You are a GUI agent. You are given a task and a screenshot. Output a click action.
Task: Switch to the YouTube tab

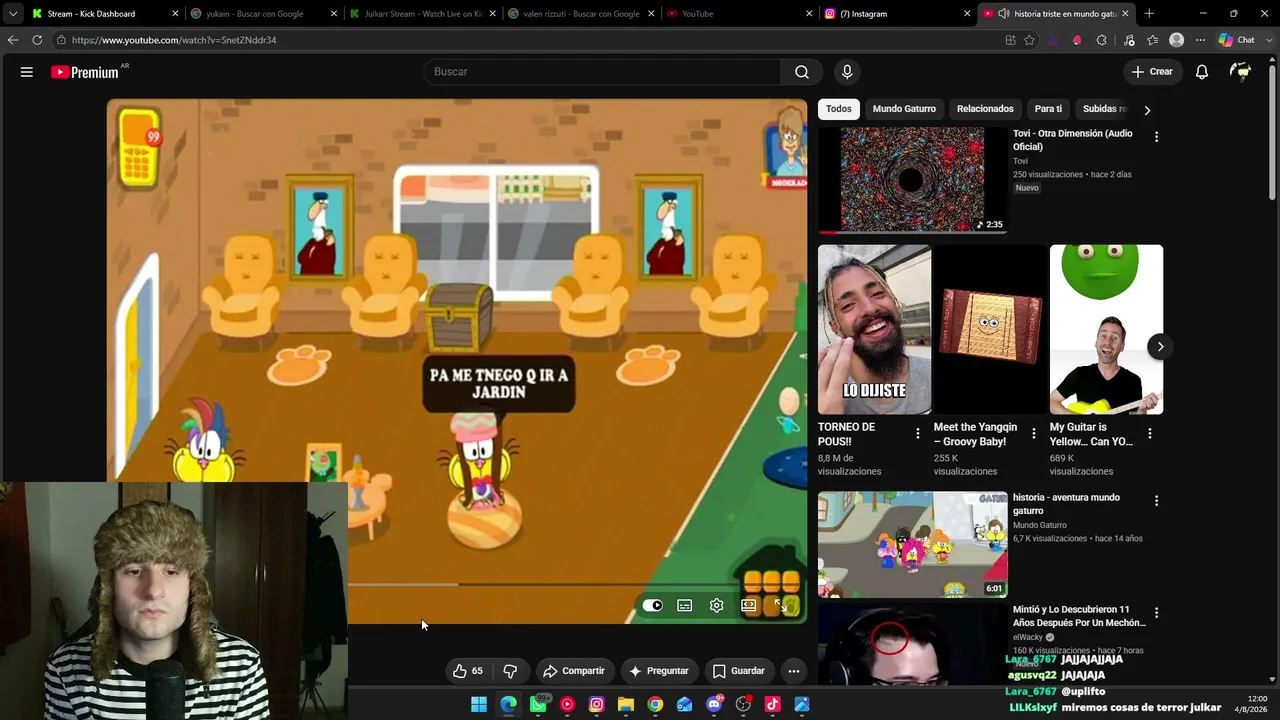740,14
